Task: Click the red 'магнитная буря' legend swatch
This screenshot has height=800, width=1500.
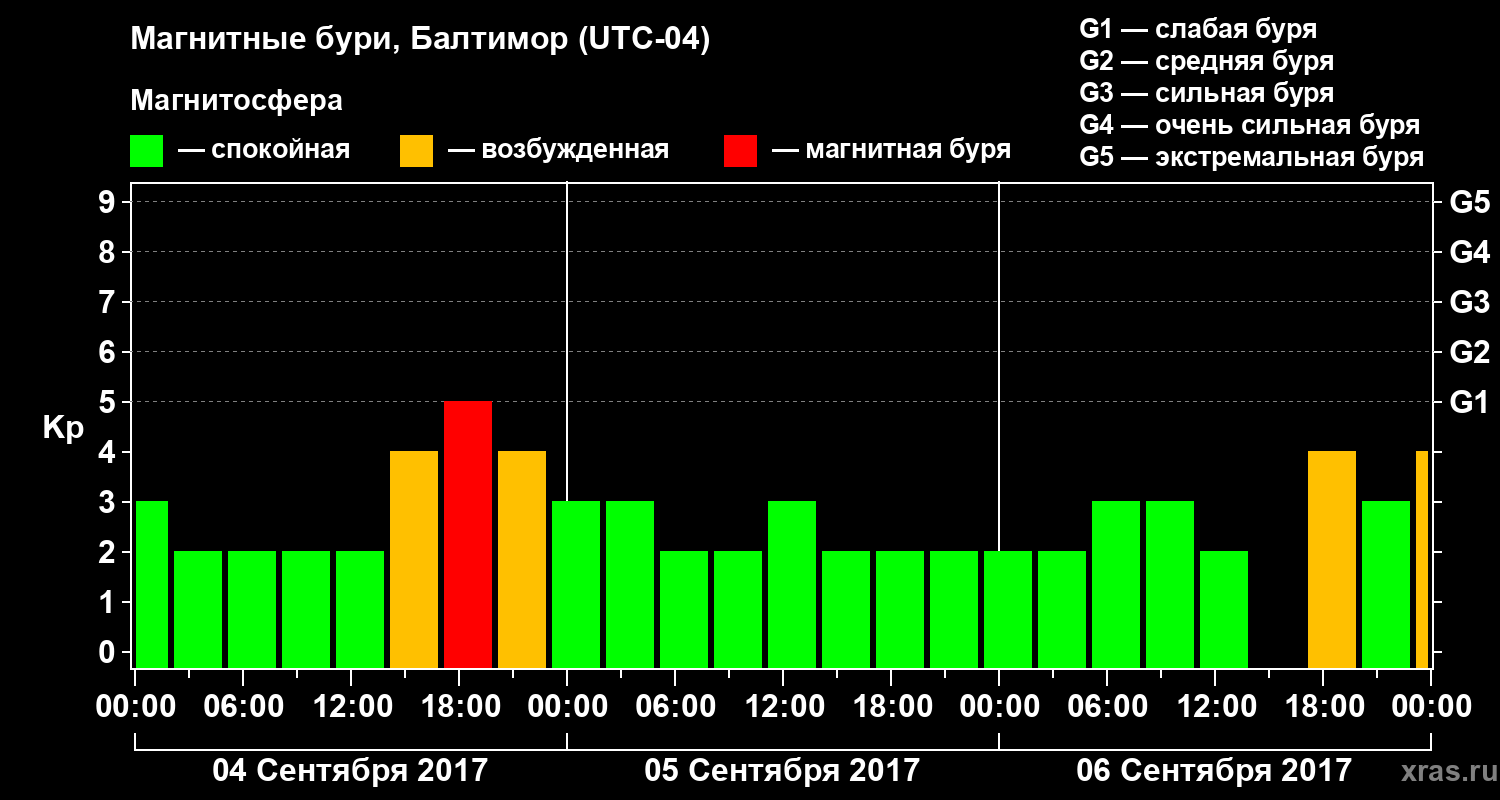Action: click(x=740, y=151)
